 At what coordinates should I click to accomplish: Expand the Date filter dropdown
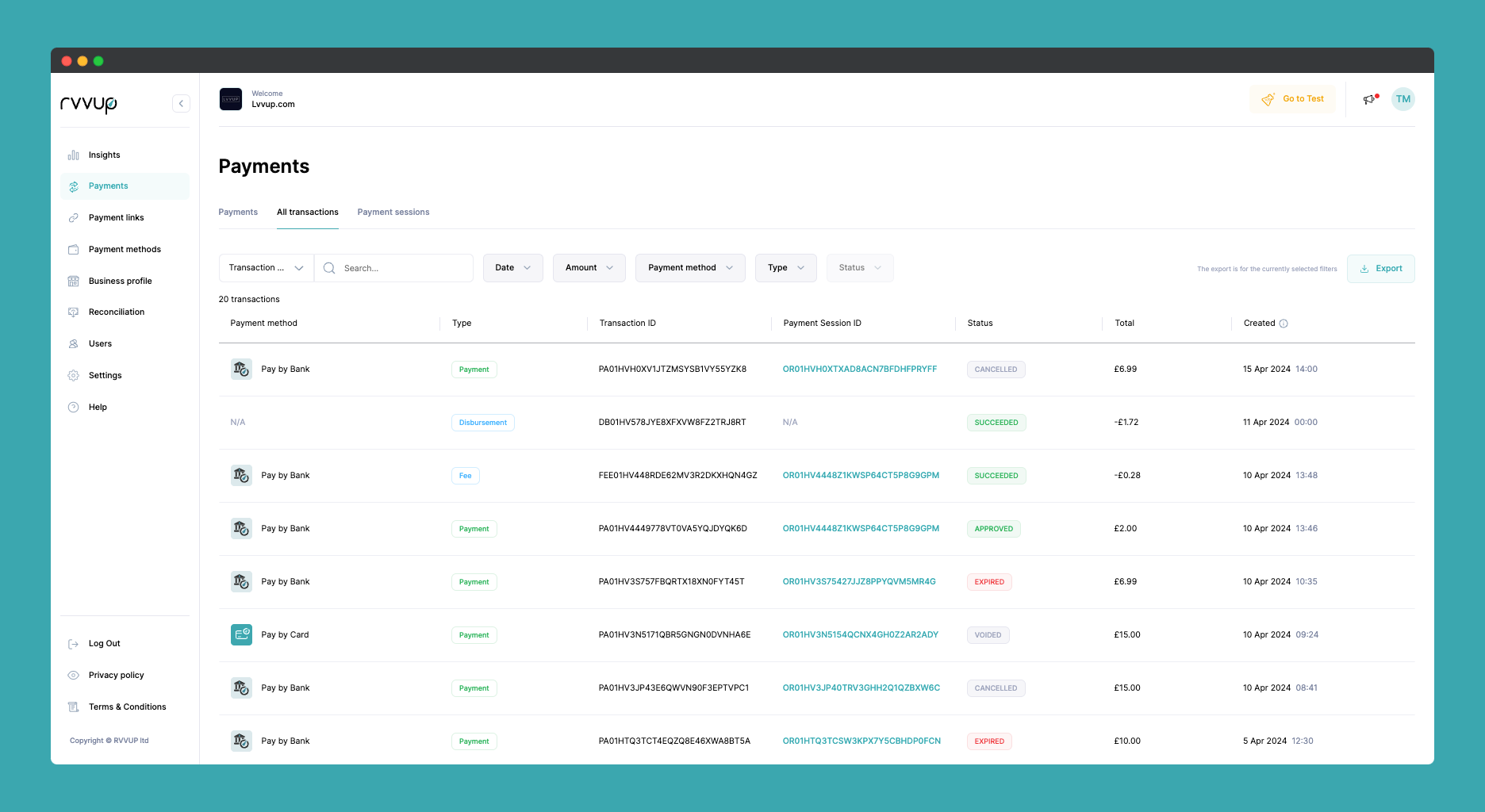[x=512, y=268]
